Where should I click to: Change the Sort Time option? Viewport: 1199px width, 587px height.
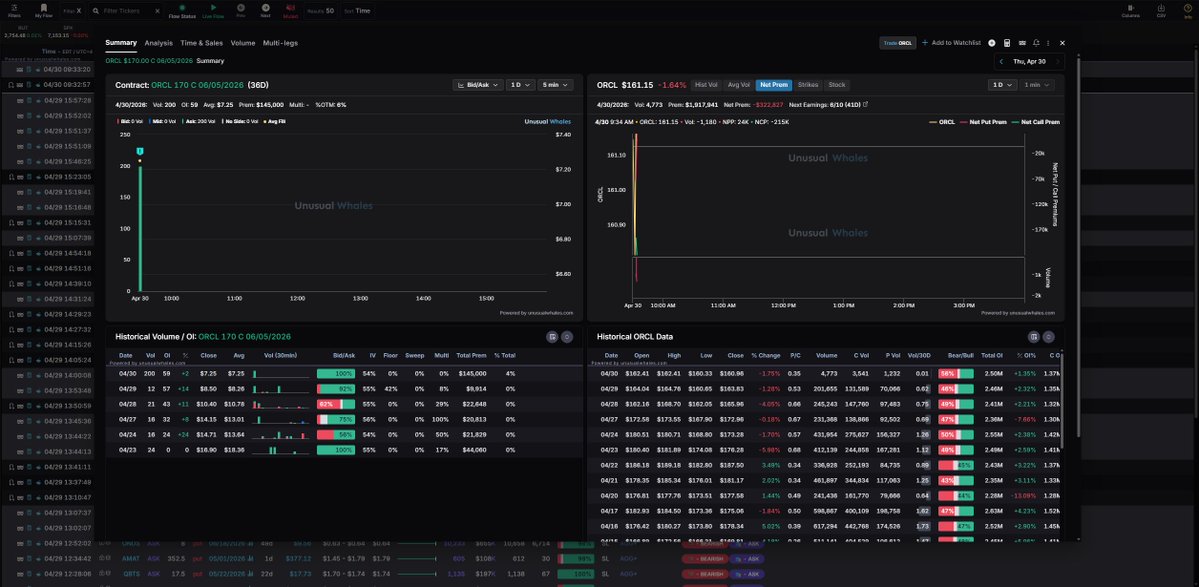pyautogui.click(x=358, y=11)
